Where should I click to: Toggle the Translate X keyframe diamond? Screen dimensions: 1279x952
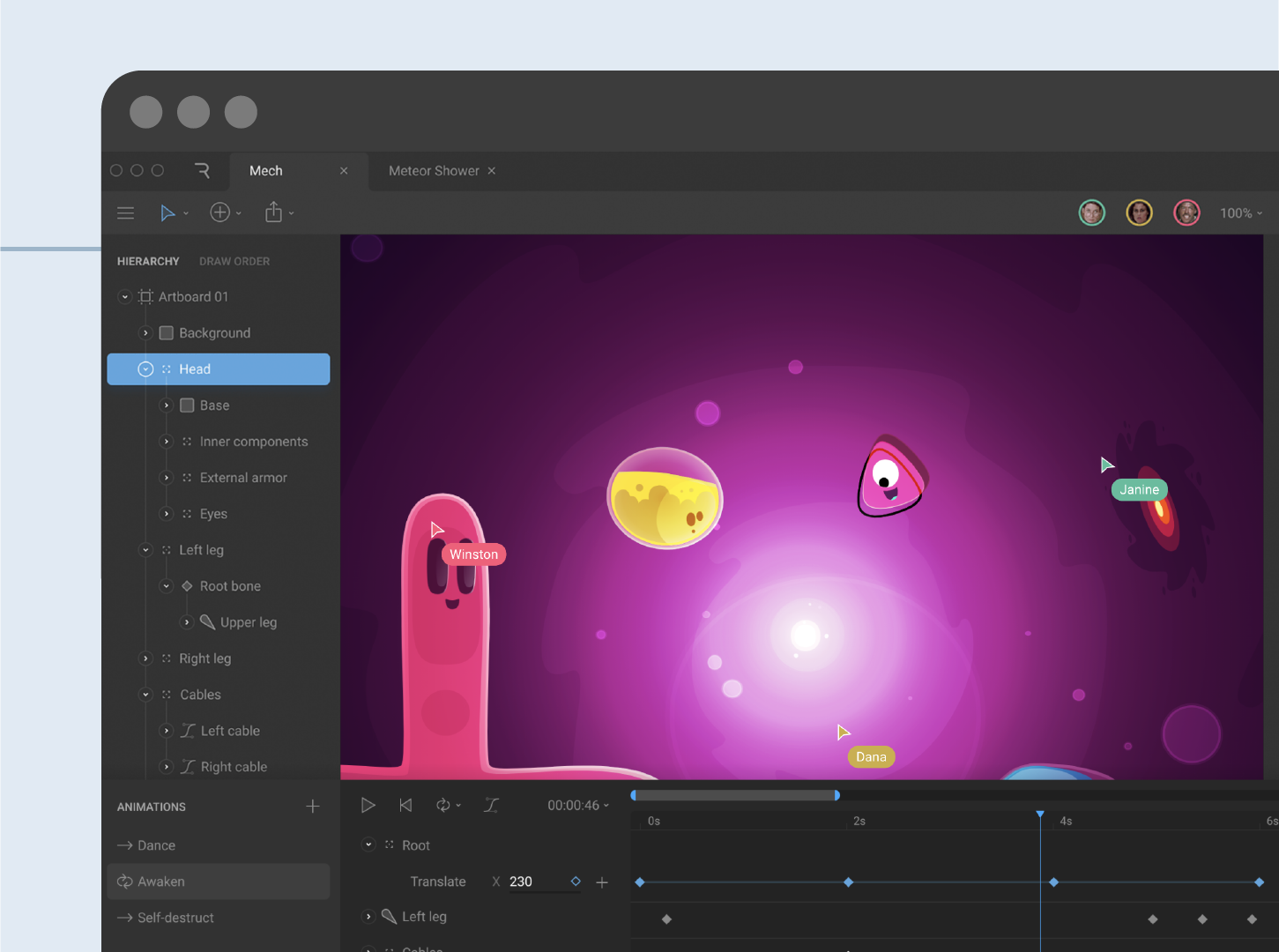tap(576, 881)
